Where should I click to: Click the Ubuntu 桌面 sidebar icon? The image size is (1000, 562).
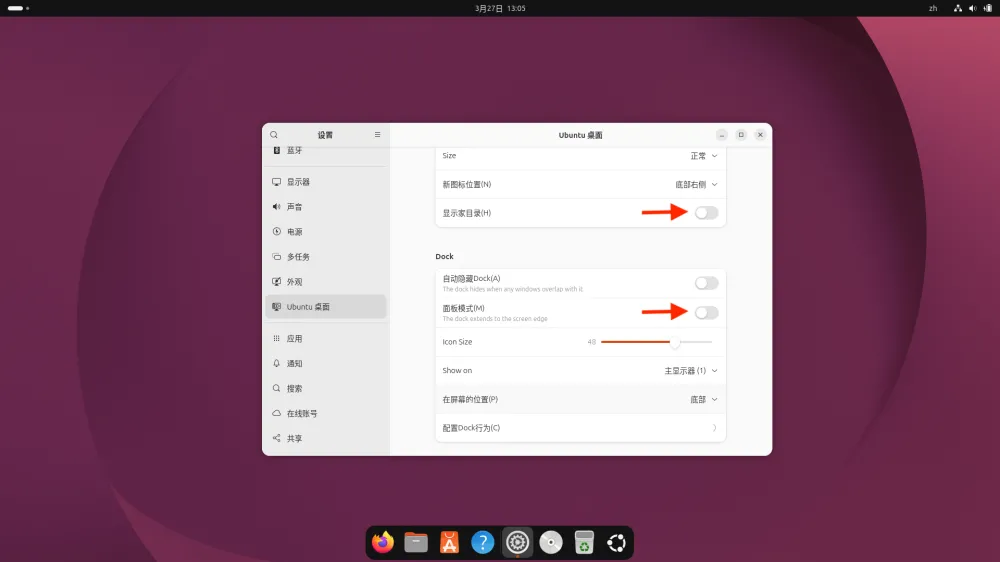[x=276, y=307]
